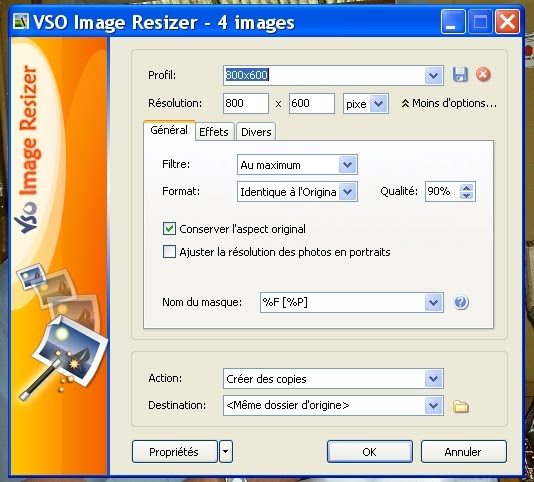This screenshot has height=482, width=534.
Task: Save the current profile with floppy icon
Action: (x=460, y=74)
